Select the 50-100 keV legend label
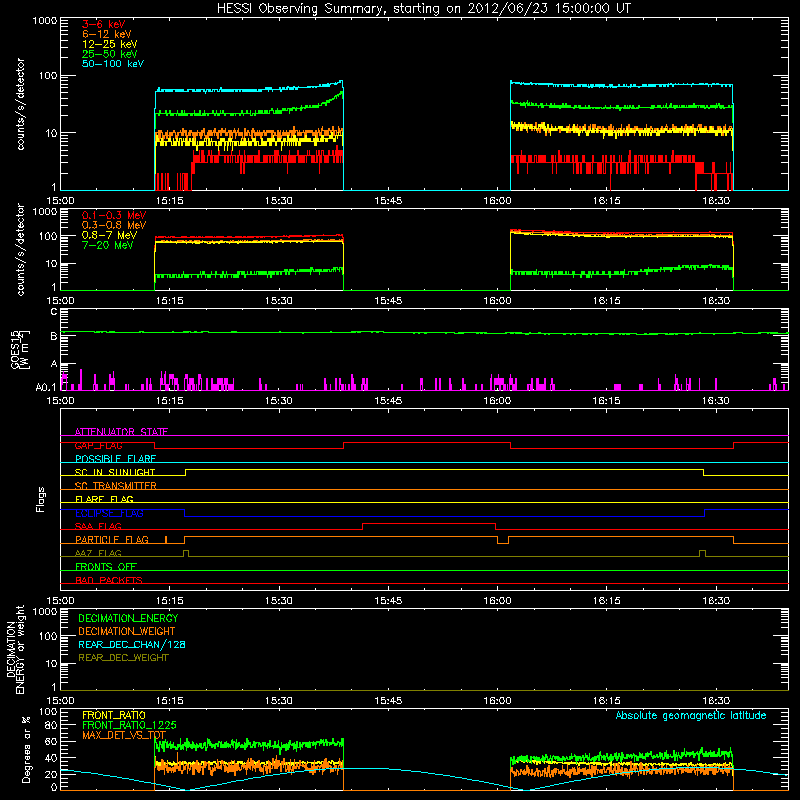Viewport: 800px width, 800px height. [112, 64]
